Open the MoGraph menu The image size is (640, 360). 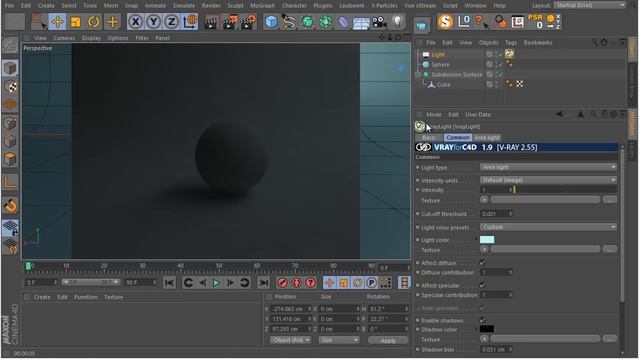coord(262,5)
